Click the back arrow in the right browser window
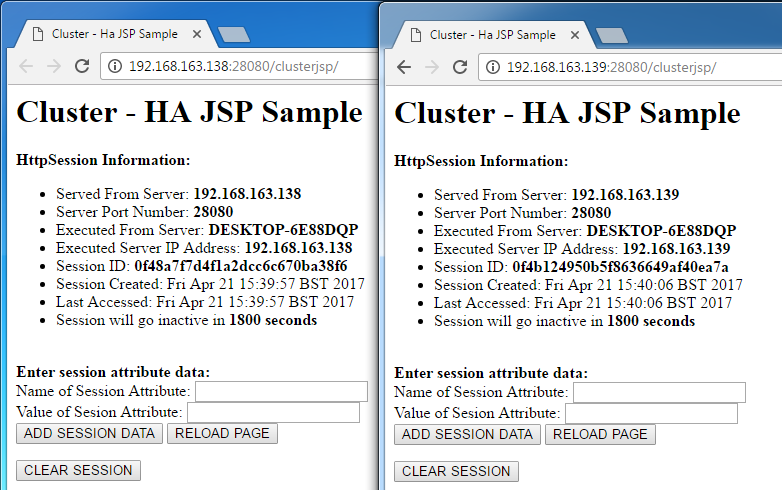Viewport: 782px width, 490px height. (x=404, y=67)
